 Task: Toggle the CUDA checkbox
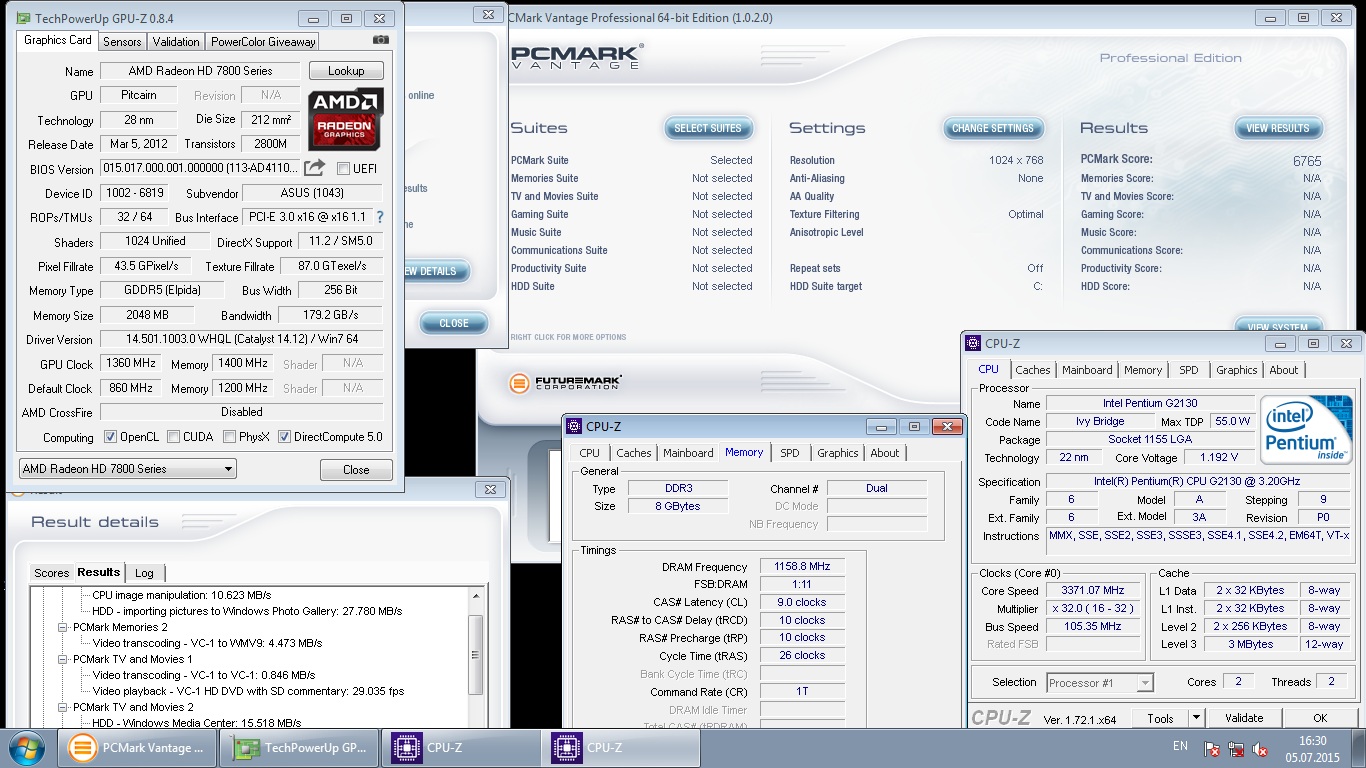coord(174,437)
